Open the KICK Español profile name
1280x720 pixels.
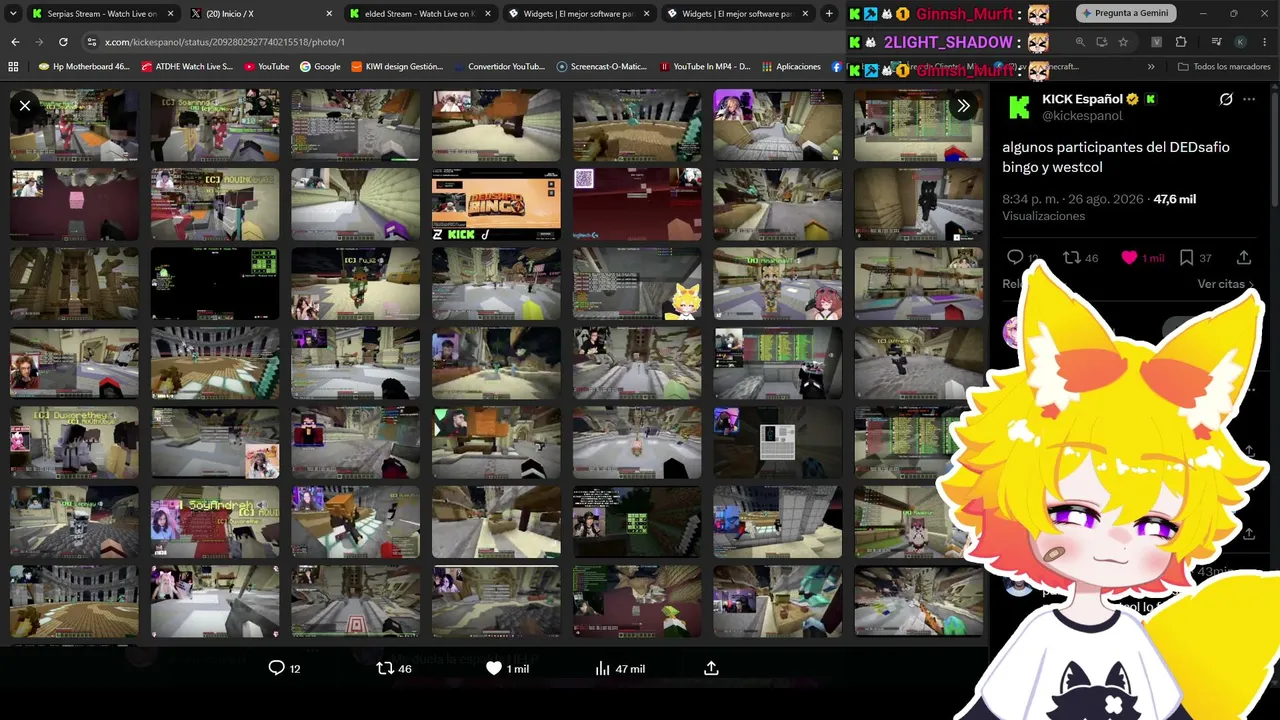click(x=1084, y=99)
